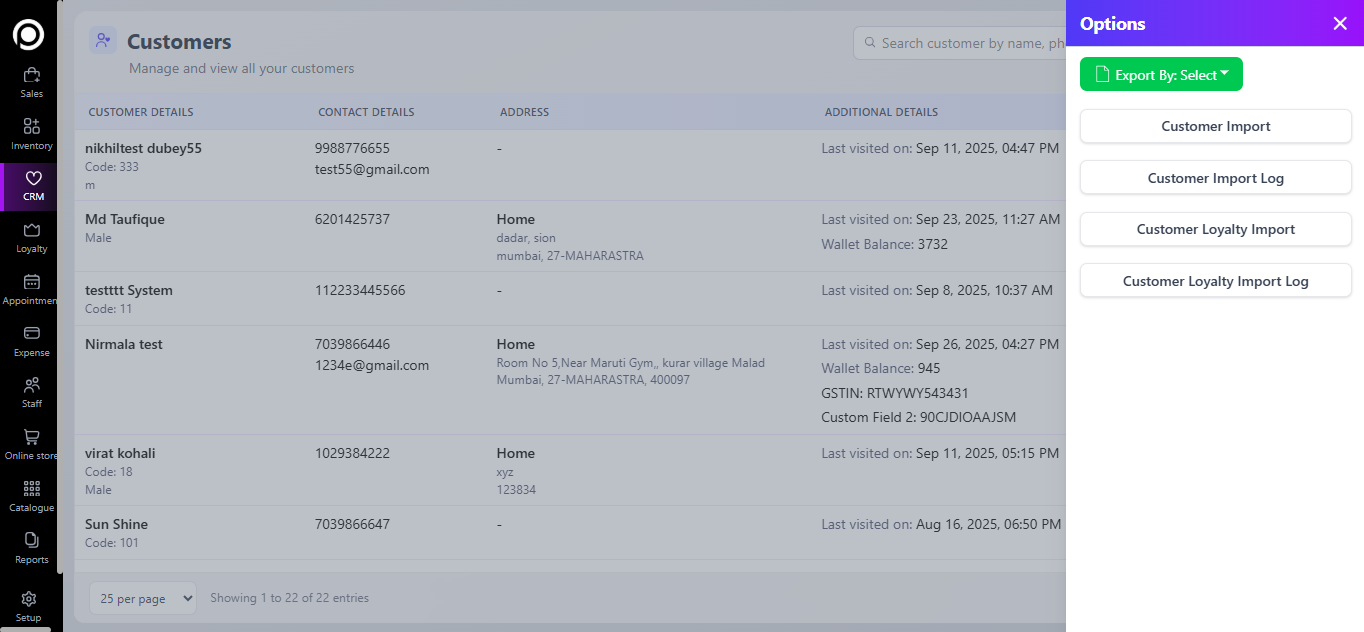This screenshot has width=1364, height=632.
Task: Open the Staff people icon
Action: [x=31, y=385]
